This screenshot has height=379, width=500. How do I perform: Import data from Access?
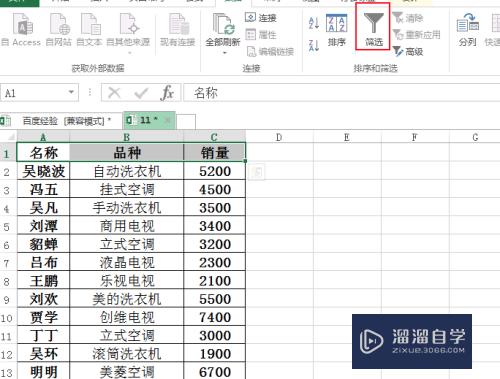22,30
